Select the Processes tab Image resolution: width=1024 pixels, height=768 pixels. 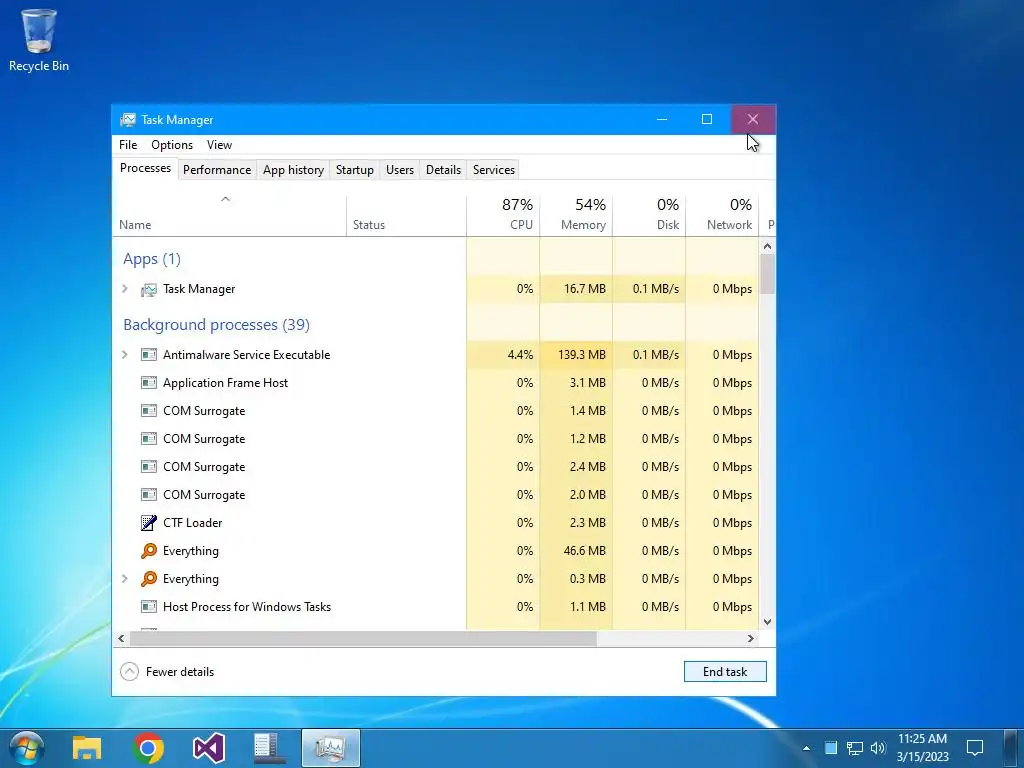tap(145, 168)
